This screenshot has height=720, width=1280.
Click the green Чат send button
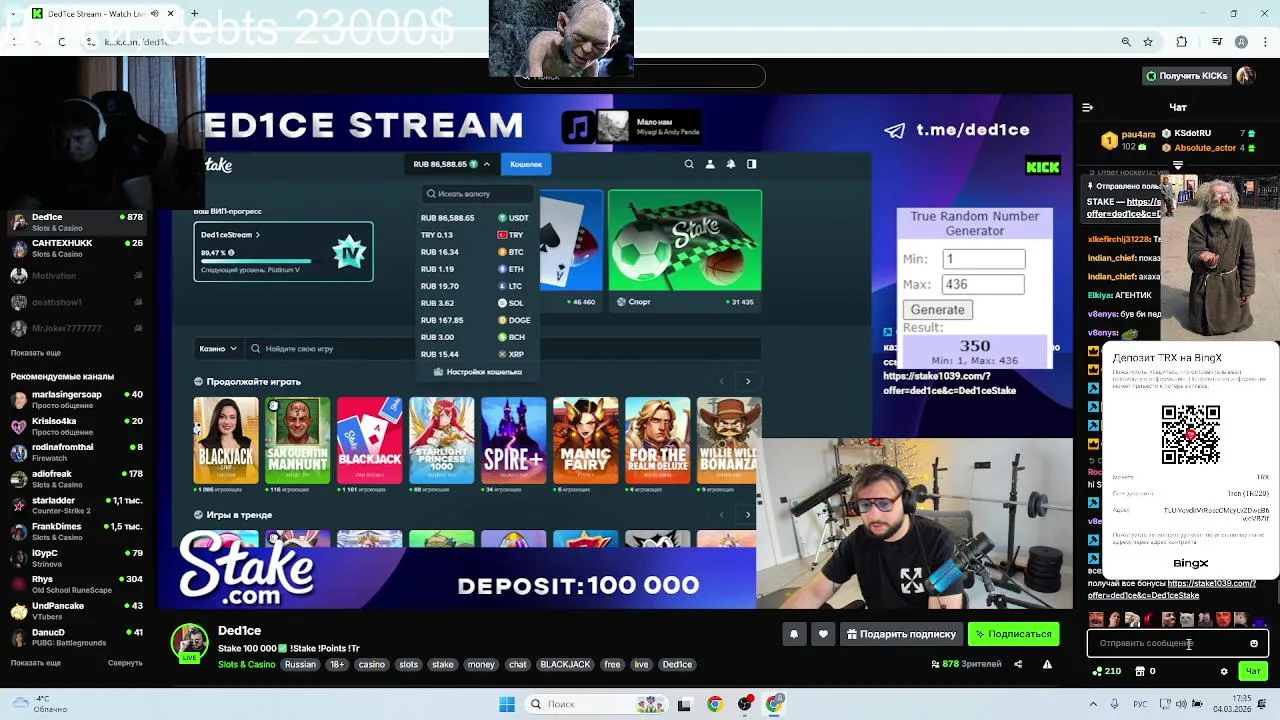(1253, 671)
